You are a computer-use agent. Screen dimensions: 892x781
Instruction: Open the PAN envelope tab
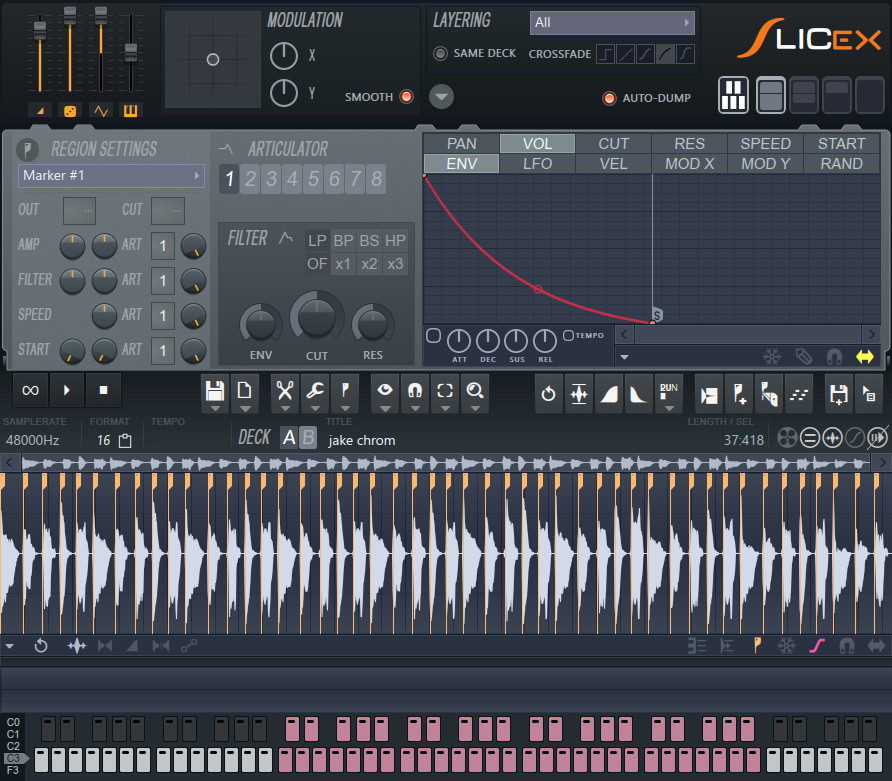point(461,143)
